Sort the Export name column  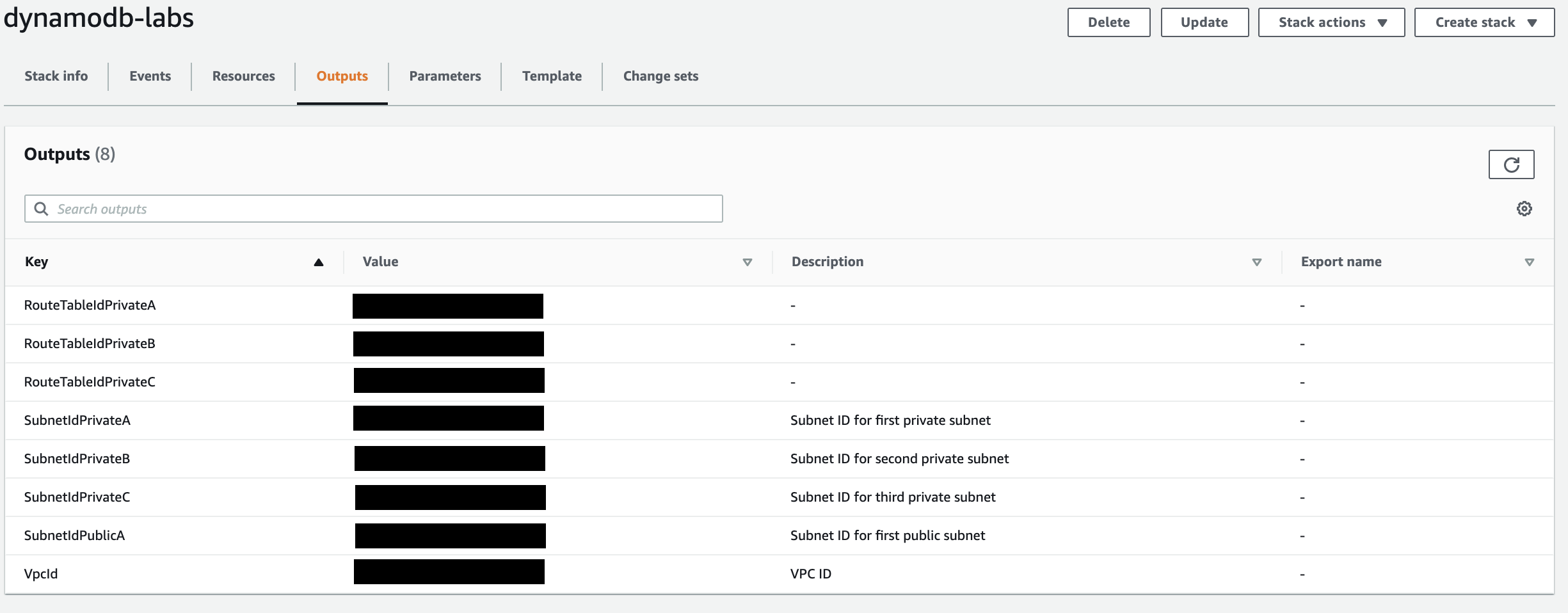click(1529, 262)
